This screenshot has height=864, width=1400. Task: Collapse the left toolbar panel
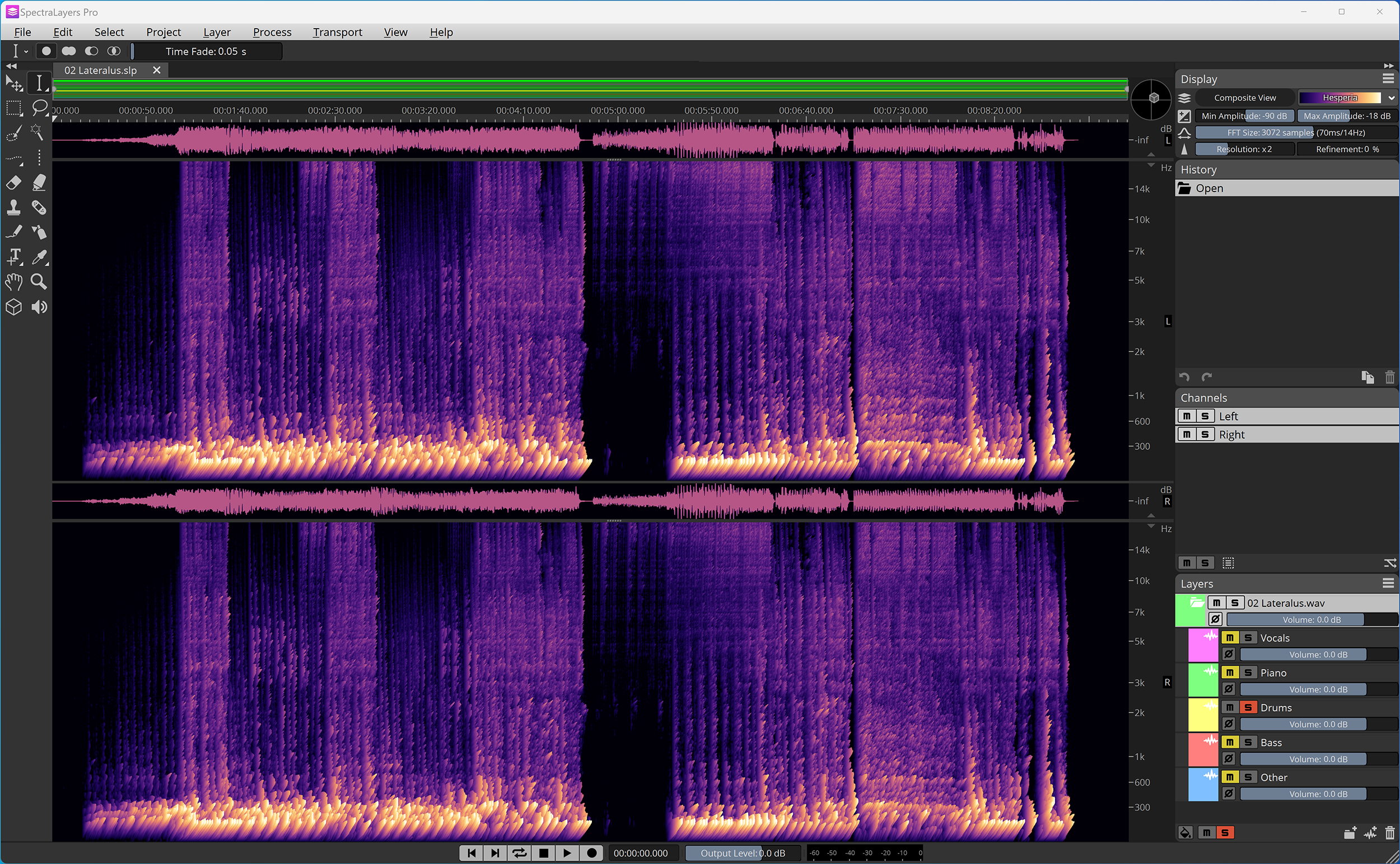coord(11,66)
